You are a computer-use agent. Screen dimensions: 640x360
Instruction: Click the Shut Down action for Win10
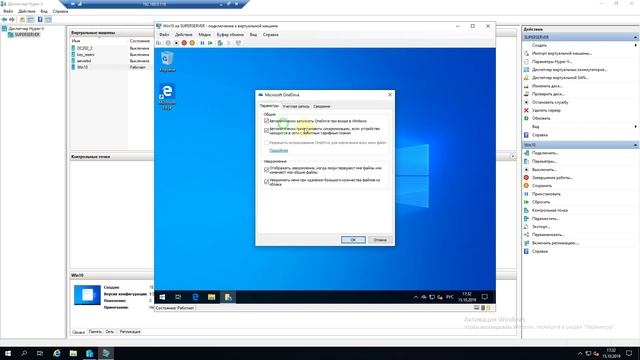(x=552, y=178)
